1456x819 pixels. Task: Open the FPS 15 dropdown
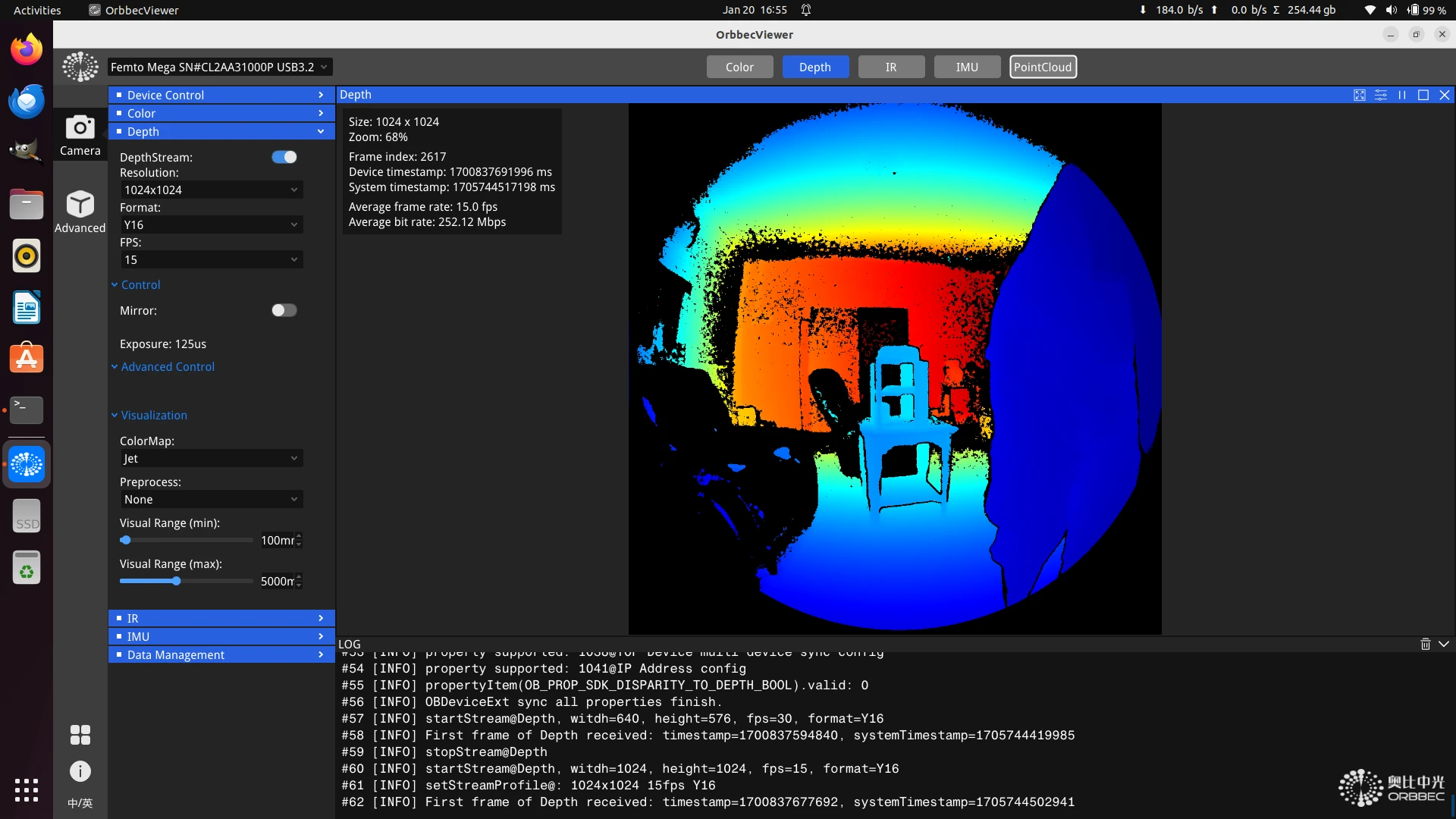[x=212, y=259]
